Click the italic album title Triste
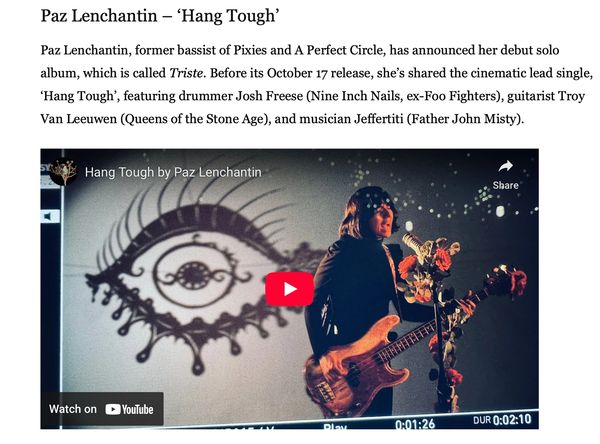The height and width of the screenshot is (444, 600). pyautogui.click(x=186, y=73)
